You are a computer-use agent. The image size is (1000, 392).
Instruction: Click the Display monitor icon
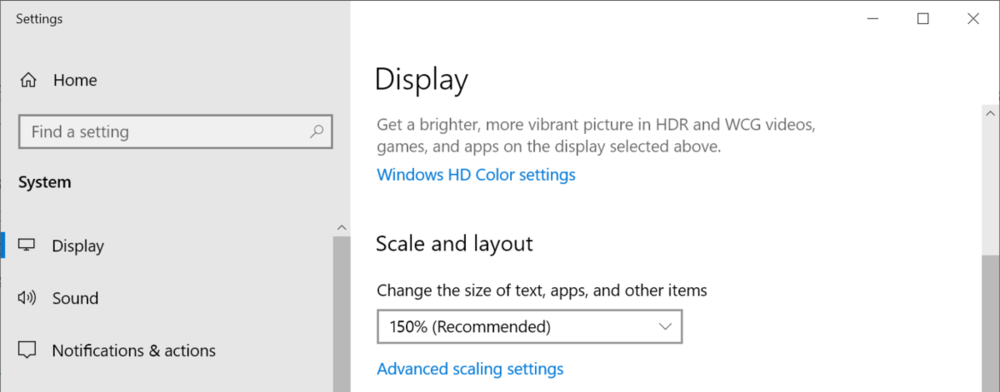27,245
